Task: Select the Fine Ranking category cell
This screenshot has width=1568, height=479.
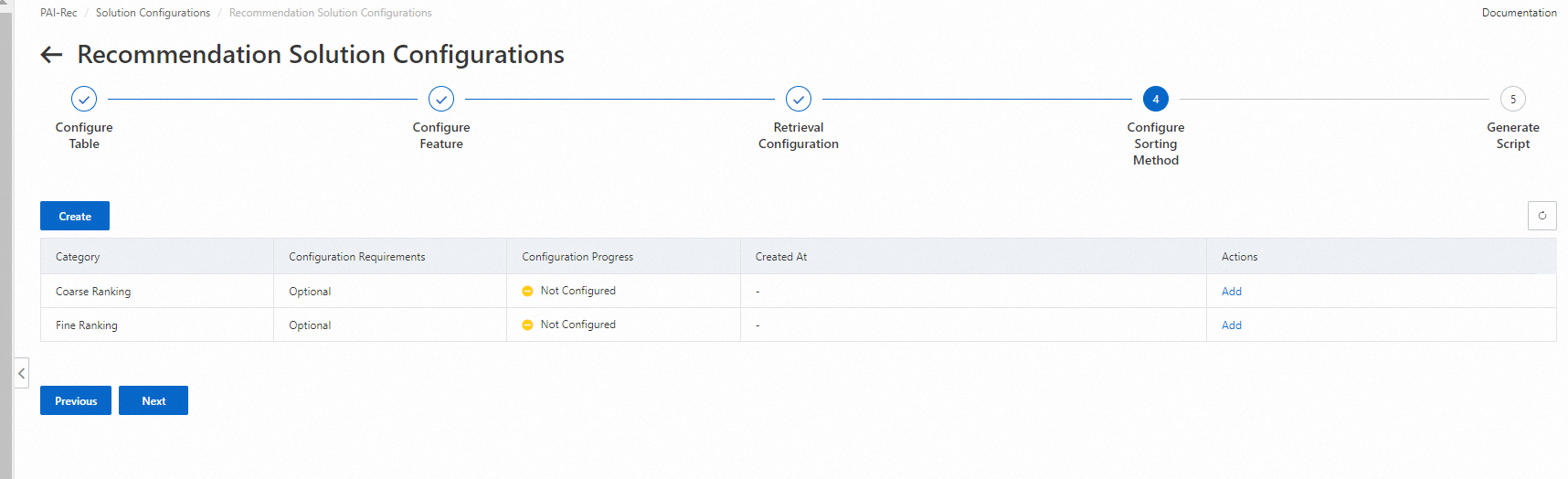Action: tap(87, 325)
